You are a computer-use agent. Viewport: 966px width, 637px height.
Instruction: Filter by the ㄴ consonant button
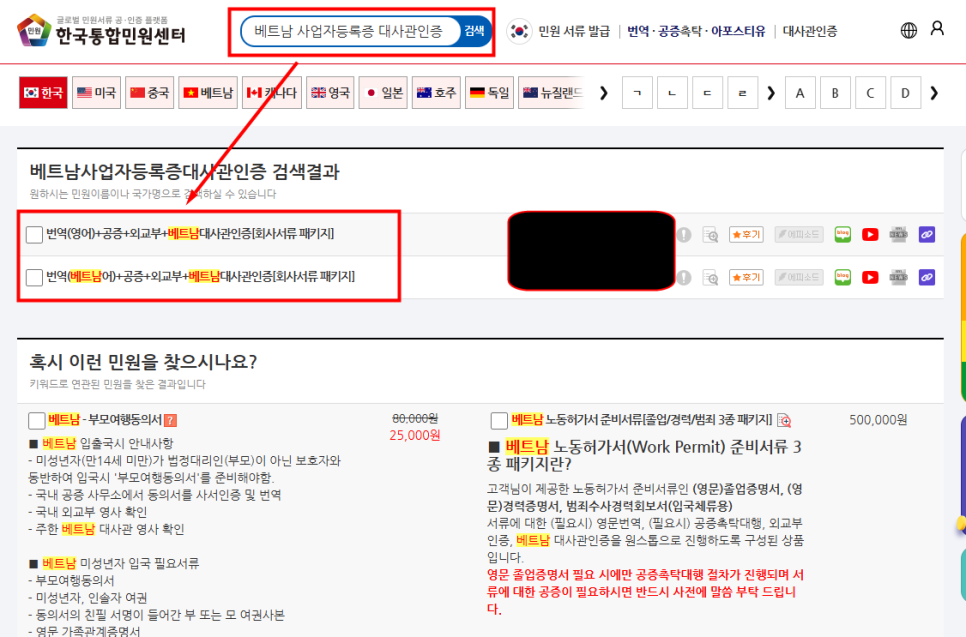672,93
